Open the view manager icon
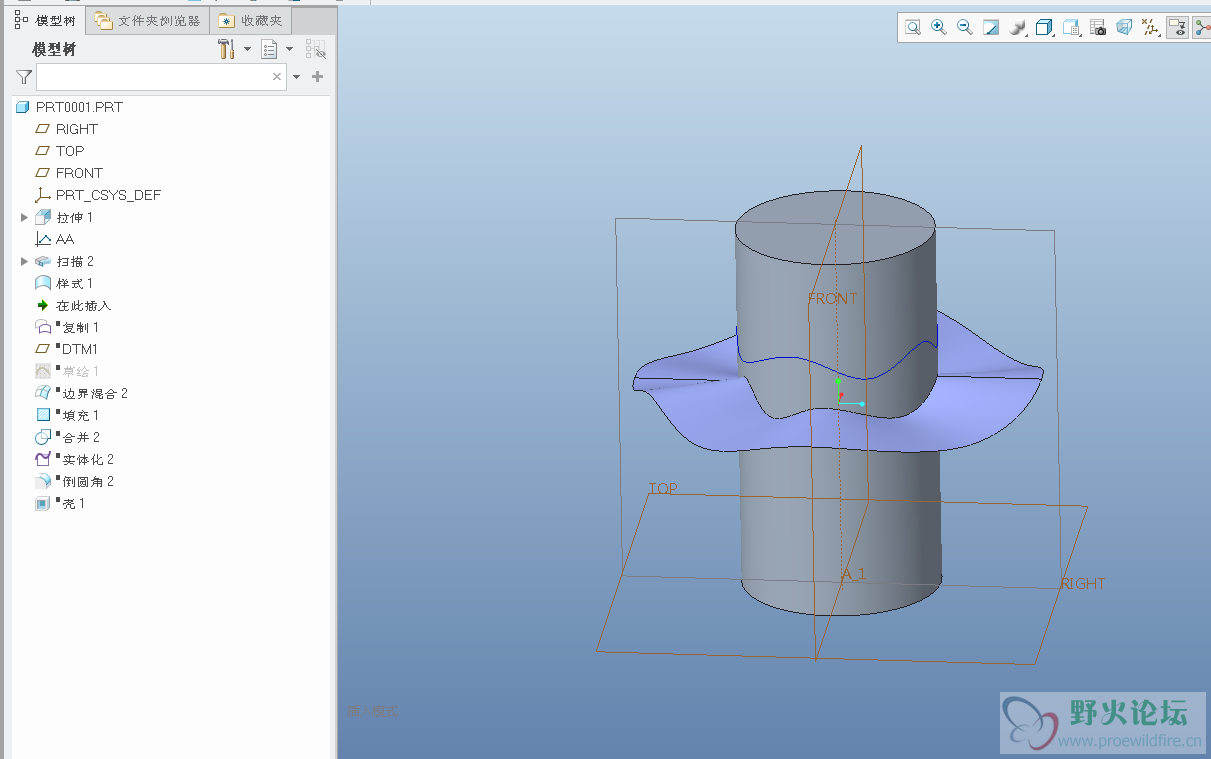 point(1071,28)
